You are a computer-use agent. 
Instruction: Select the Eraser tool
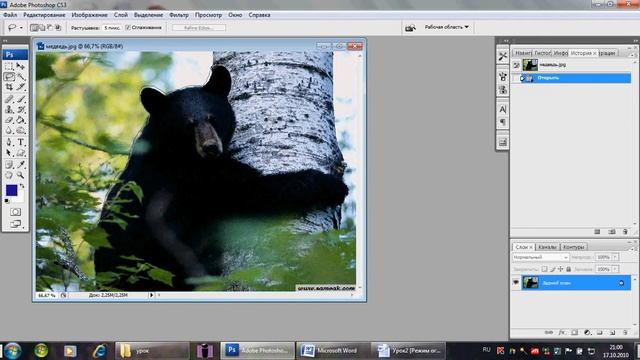coord(9,120)
